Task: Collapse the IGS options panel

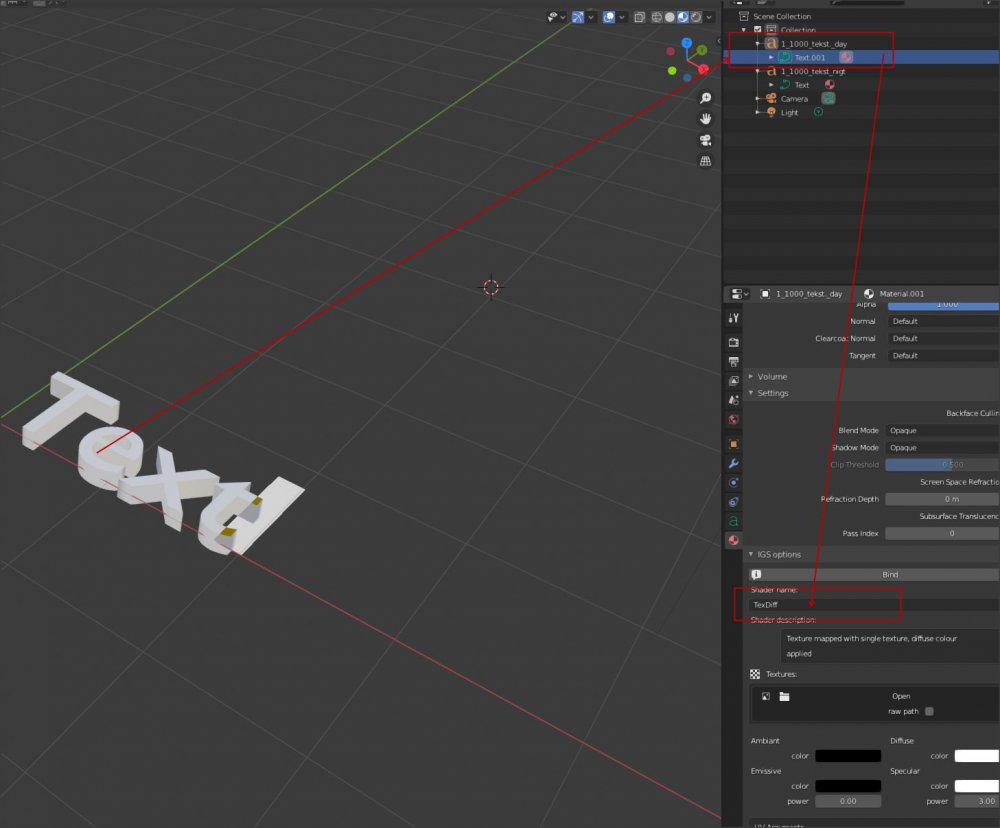Action: [x=778, y=554]
